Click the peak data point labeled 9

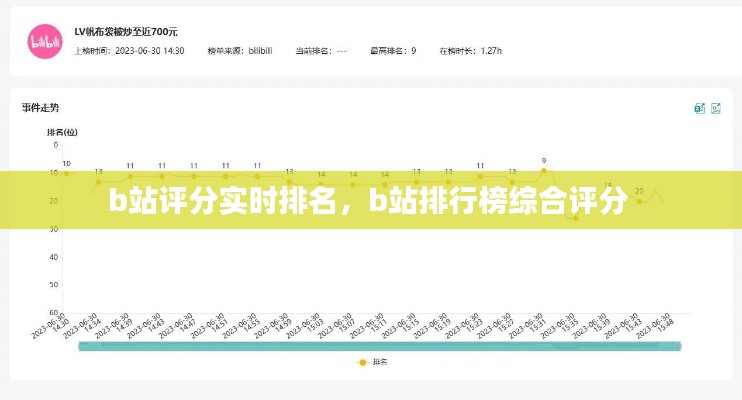(543, 171)
